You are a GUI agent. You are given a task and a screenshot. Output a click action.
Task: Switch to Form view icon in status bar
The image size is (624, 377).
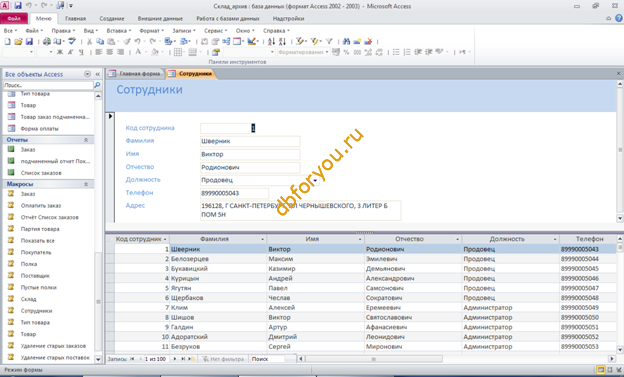(601, 370)
